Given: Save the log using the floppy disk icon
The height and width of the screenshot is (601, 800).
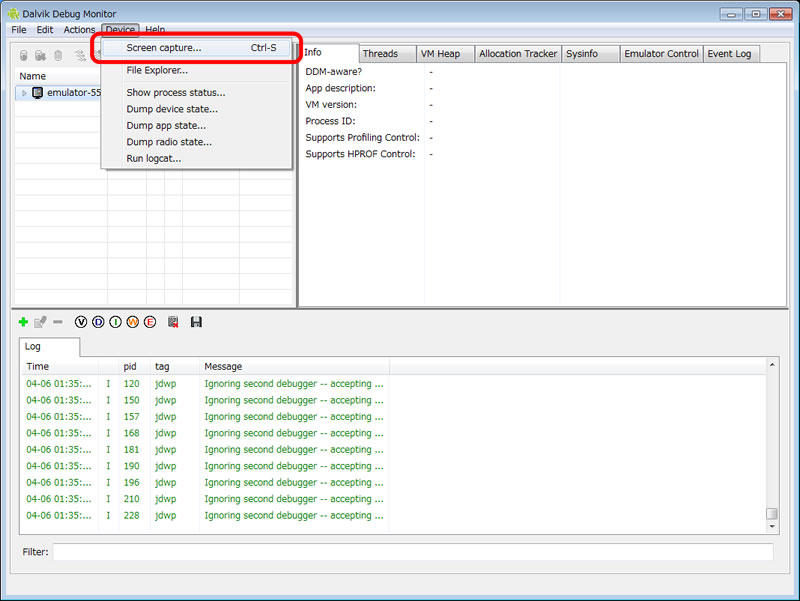Looking at the screenshot, I should pyautogui.click(x=196, y=322).
